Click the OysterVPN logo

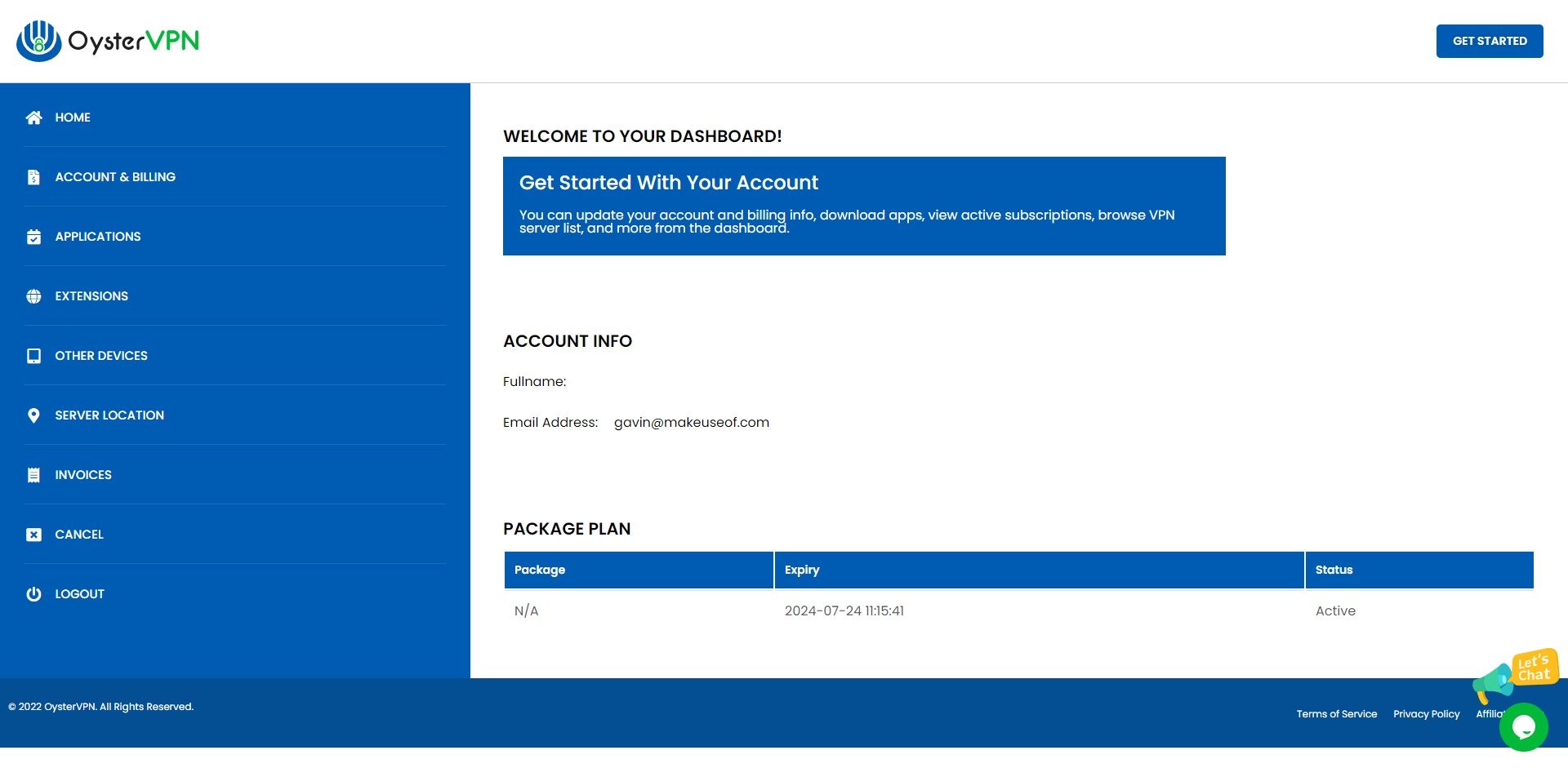[x=107, y=39]
